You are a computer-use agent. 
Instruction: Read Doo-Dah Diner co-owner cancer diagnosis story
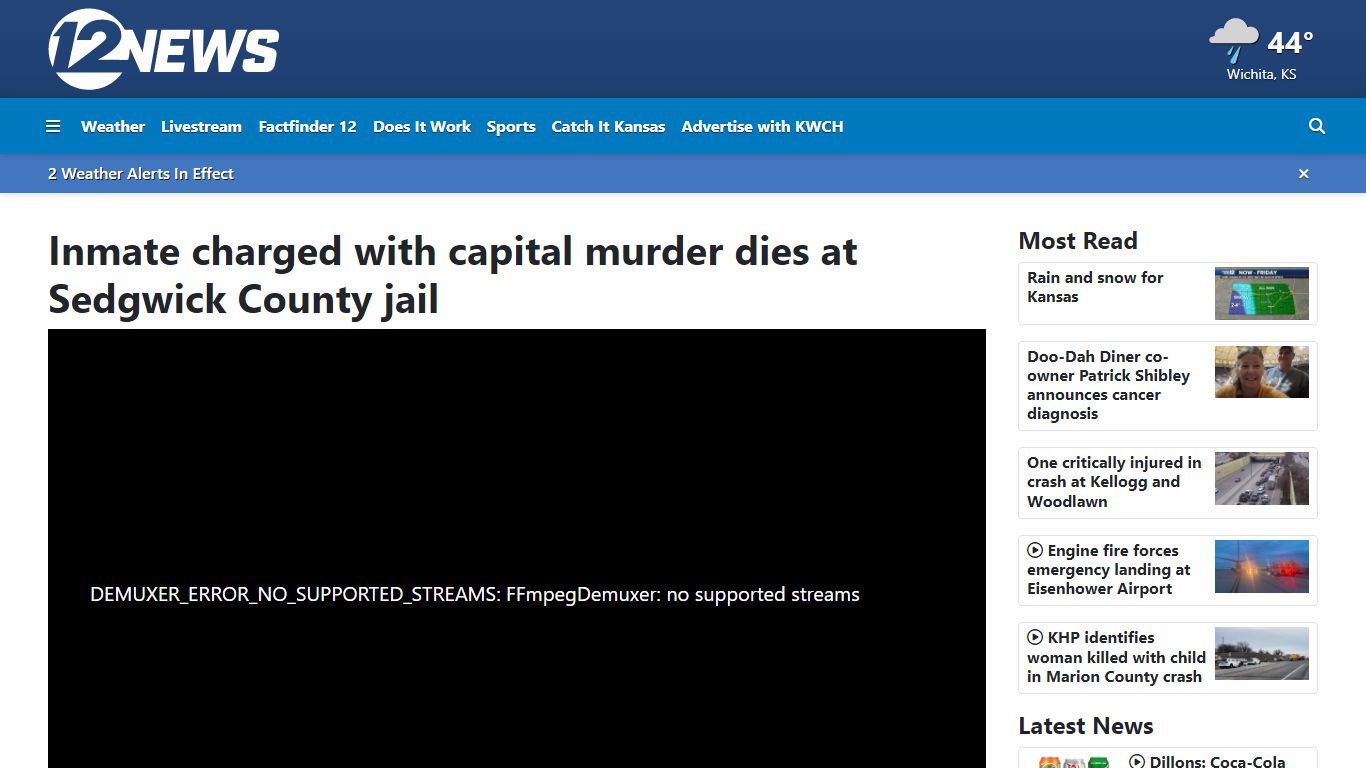point(1108,385)
